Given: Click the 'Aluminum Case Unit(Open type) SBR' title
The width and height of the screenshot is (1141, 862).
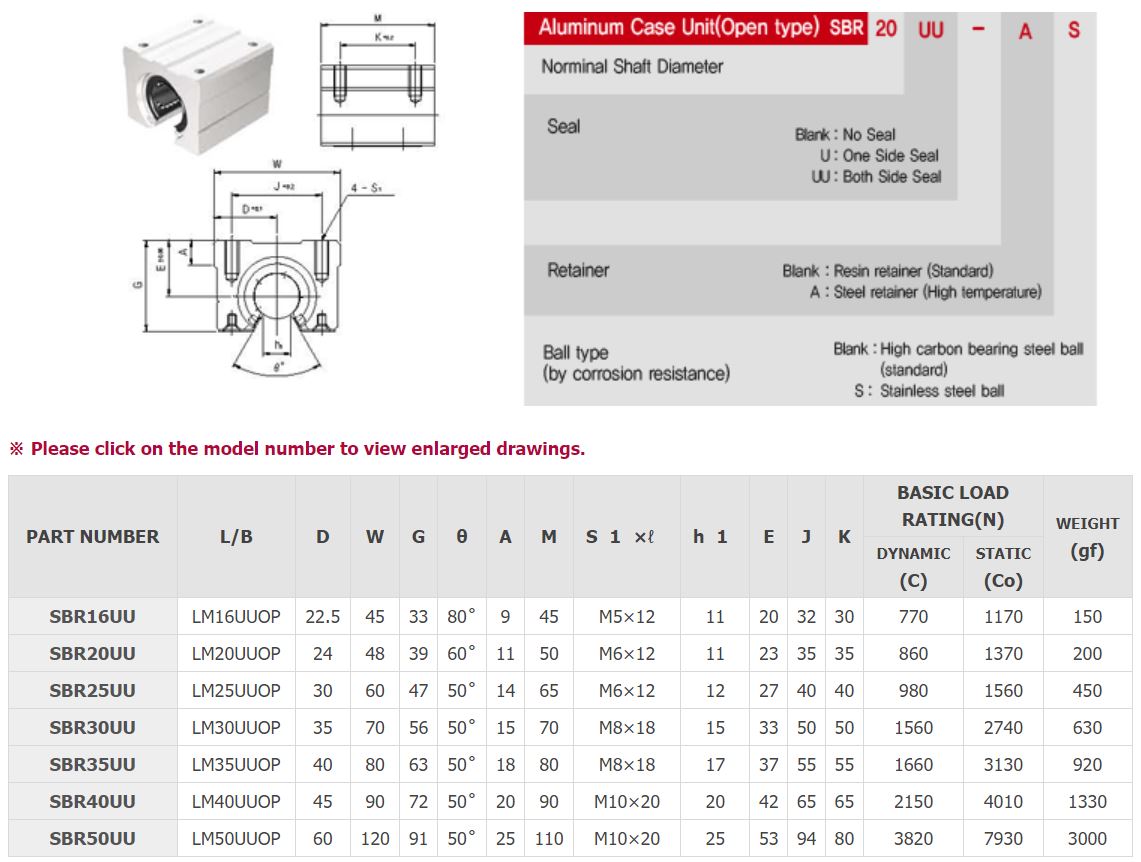Looking at the screenshot, I should [x=701, y=28].
